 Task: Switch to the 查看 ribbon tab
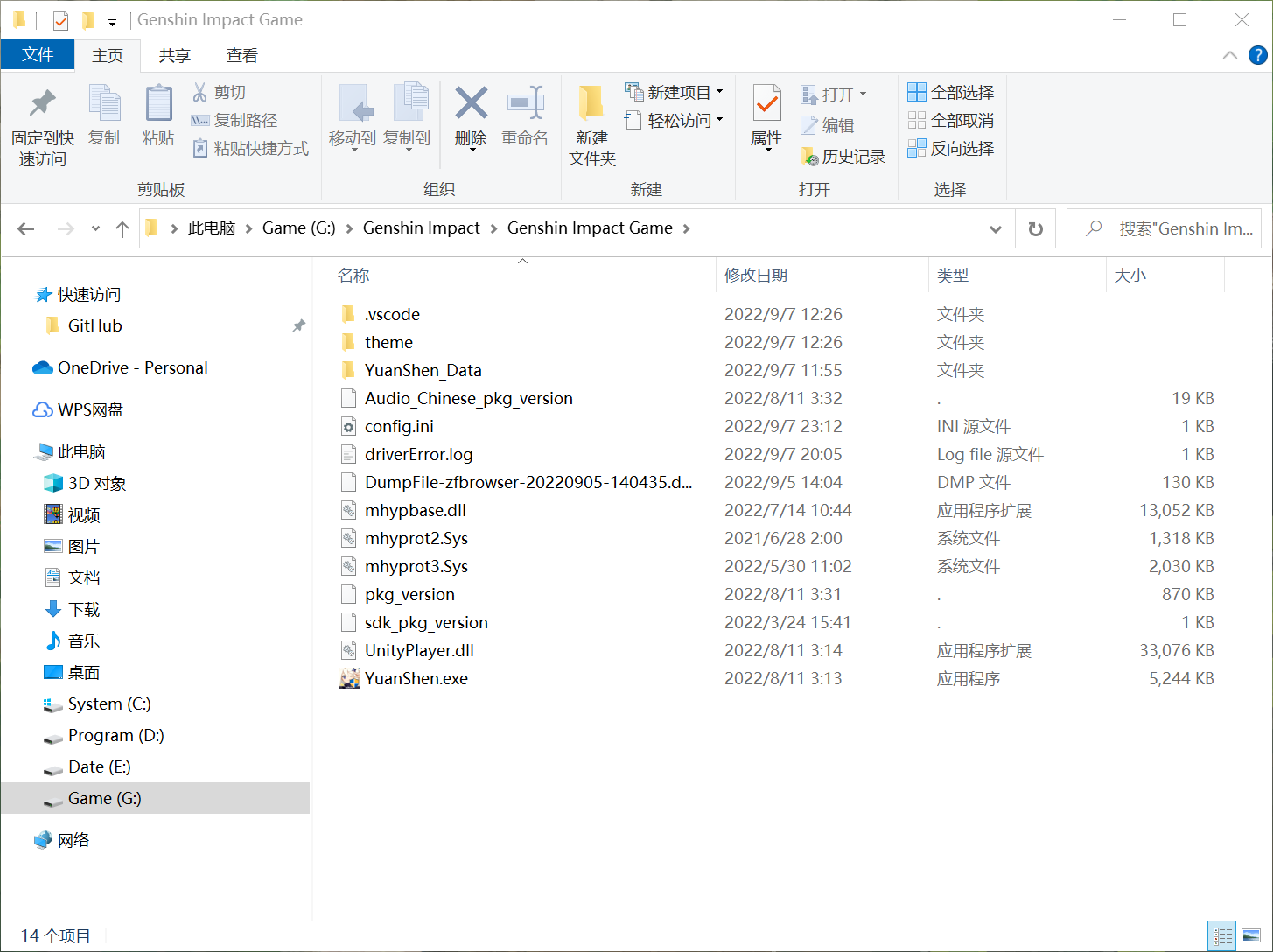(x=242, y=55)
